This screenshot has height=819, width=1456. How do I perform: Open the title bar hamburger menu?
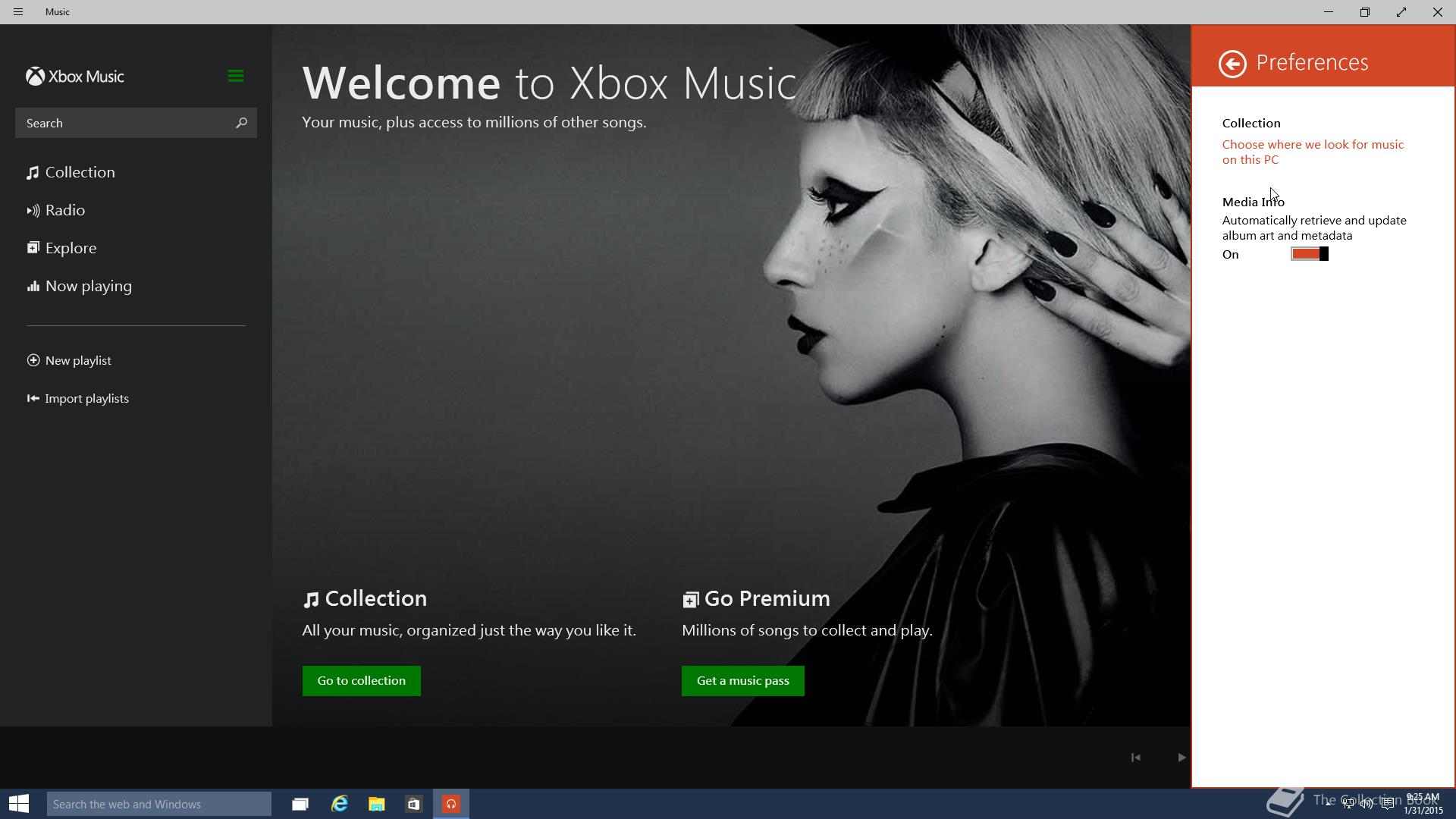18,12
